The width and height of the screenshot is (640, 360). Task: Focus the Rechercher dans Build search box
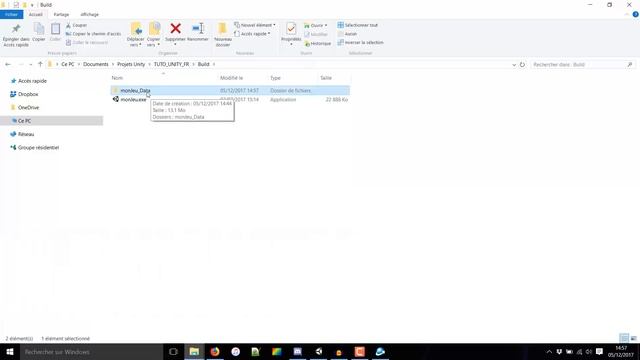[583, 64]
